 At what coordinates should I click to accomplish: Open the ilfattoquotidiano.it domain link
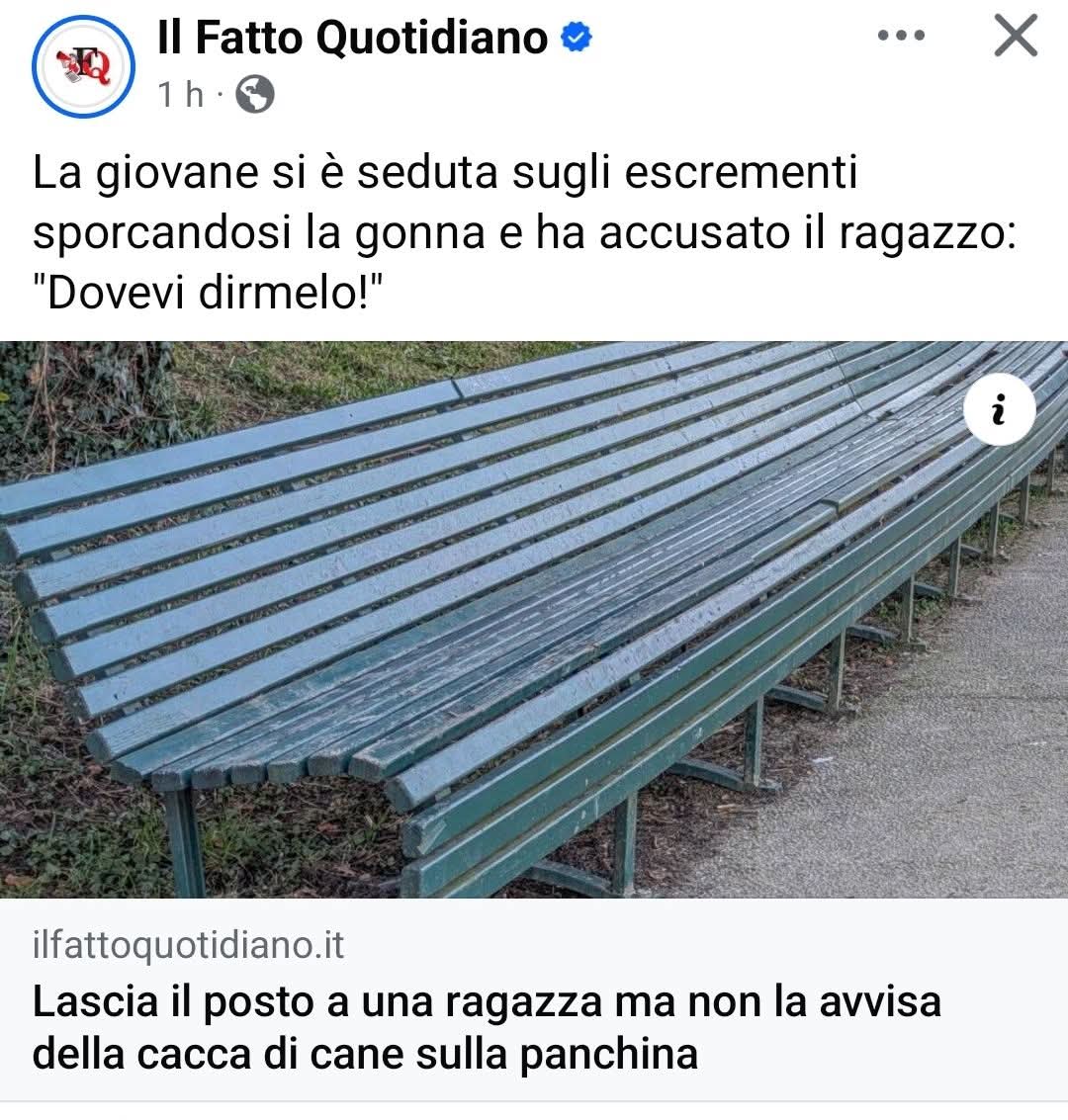[189, 945]
